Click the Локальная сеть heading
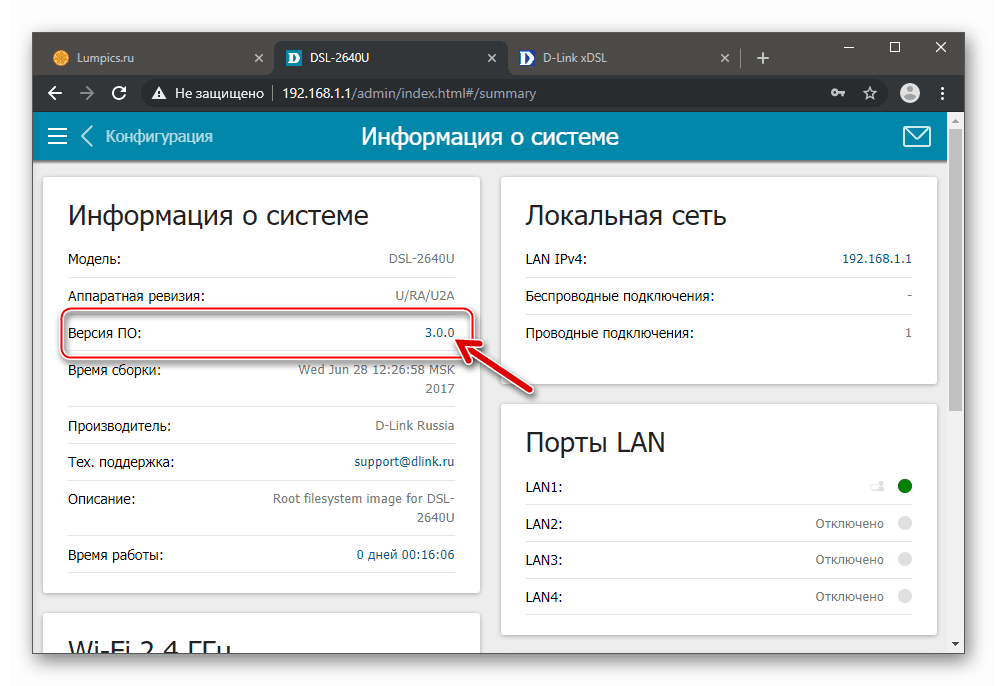Screen dimensions: 997x686 (x=626, y=216)
